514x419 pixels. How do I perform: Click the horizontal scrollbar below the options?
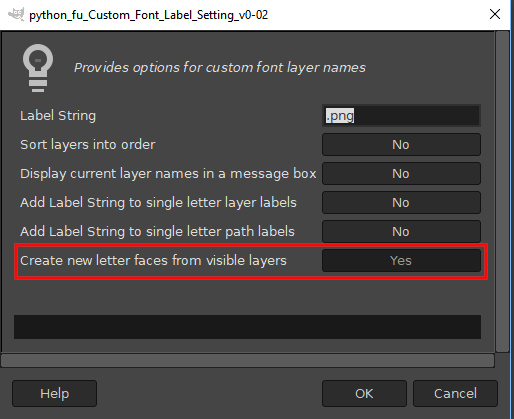(x=247, y=360)
